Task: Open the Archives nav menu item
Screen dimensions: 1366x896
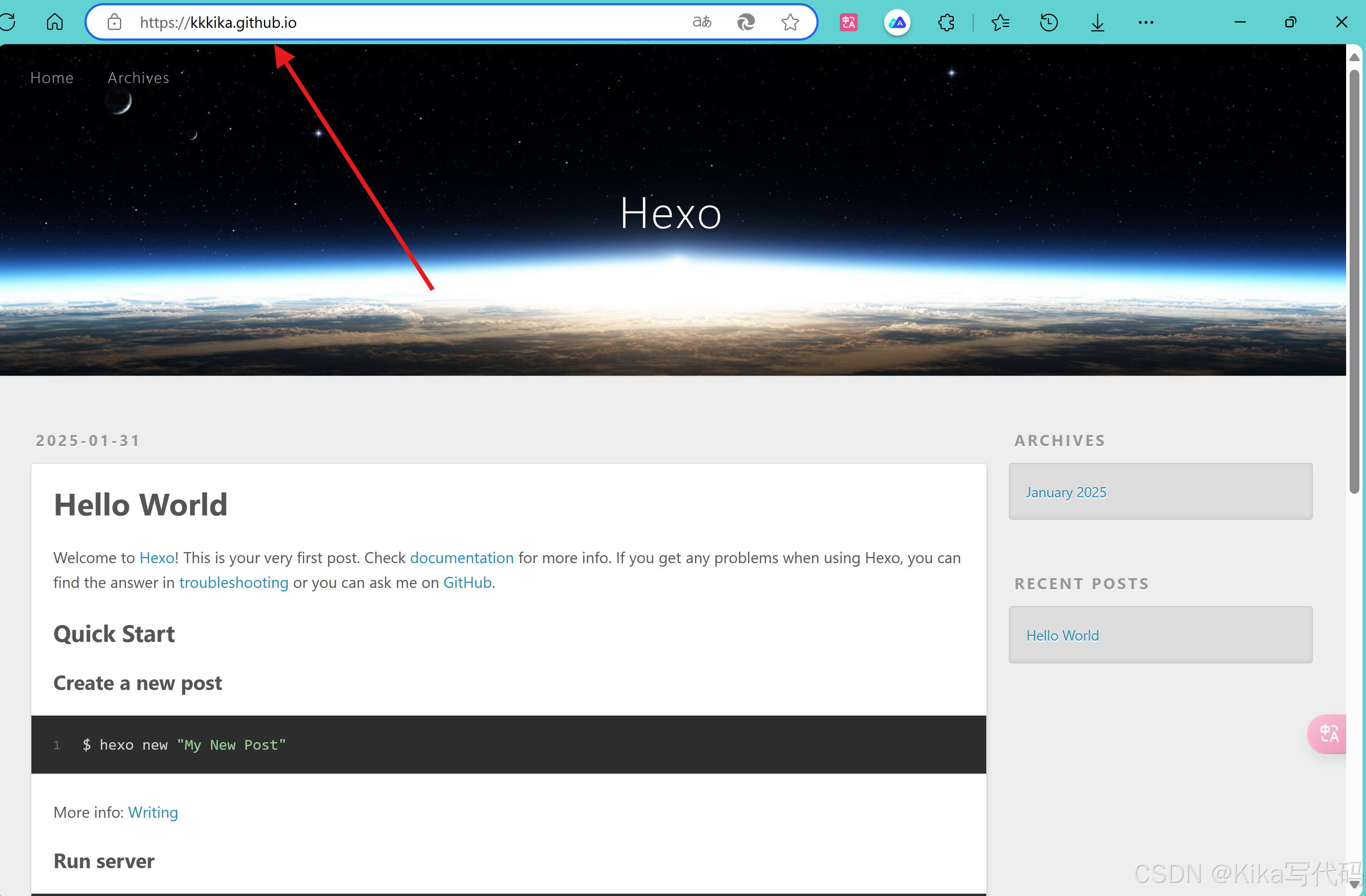Action: [138, 77]
